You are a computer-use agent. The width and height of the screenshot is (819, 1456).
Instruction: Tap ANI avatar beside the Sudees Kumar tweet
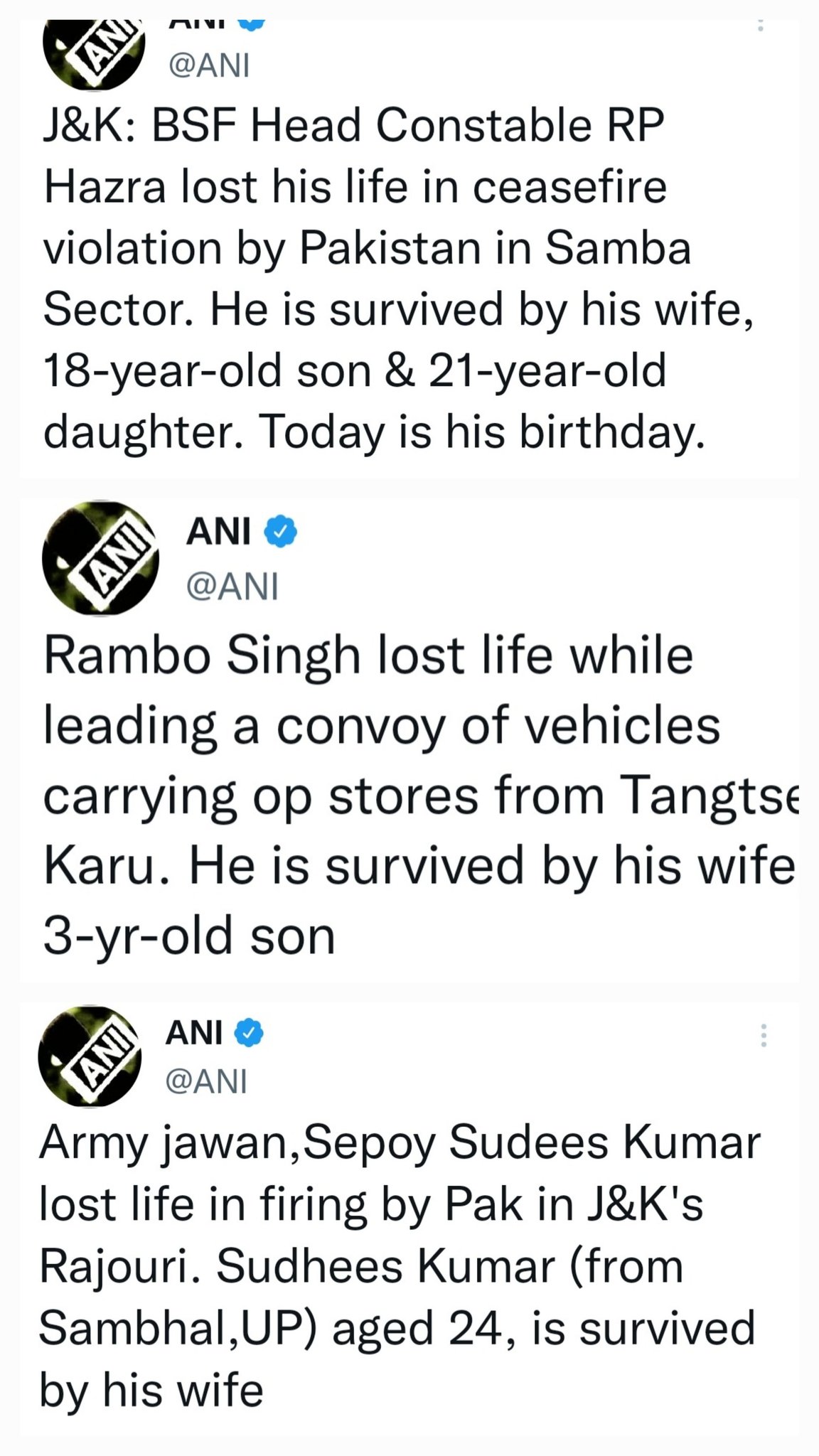tap(90, 1056)
